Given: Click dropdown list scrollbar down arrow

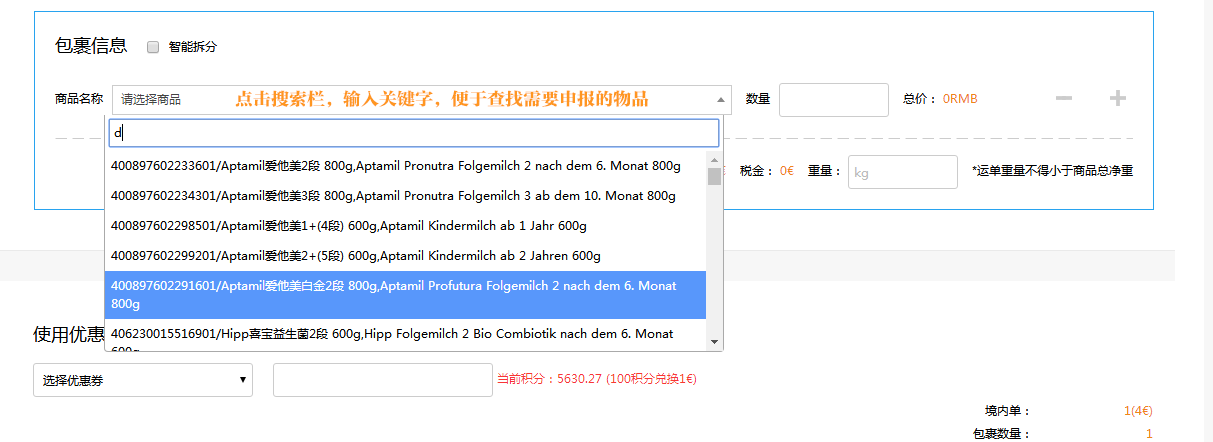Looking at the screenshot, I should pyautogui.click(x=714, y=342).
